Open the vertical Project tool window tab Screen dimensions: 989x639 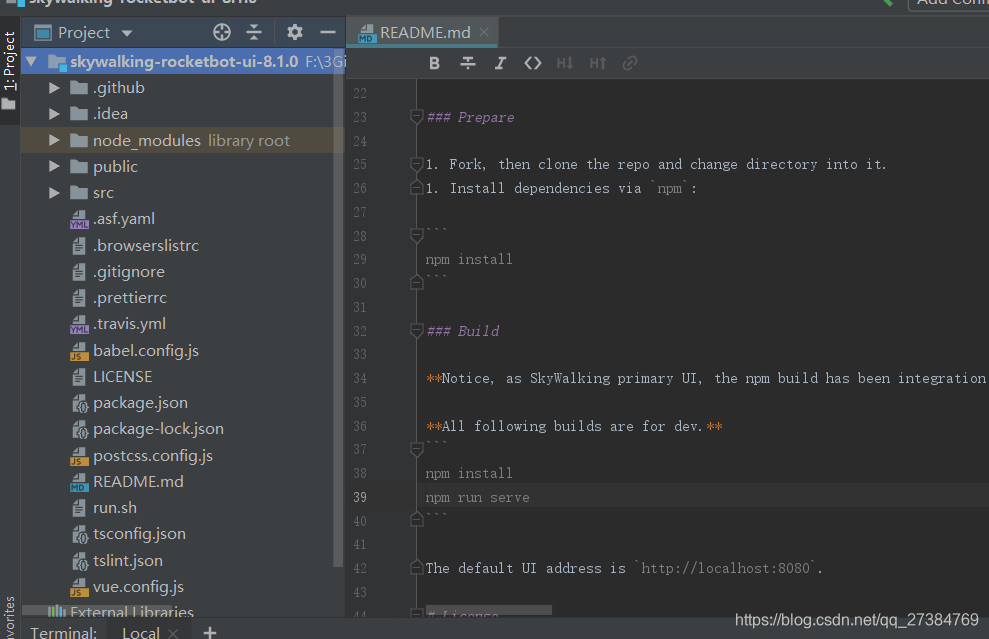point(9,61)
